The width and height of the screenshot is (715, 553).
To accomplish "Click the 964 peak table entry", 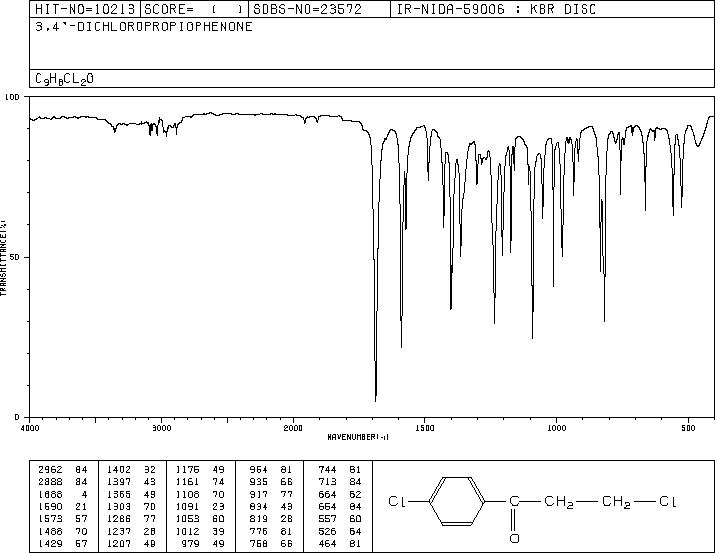I will pos(271,470).
